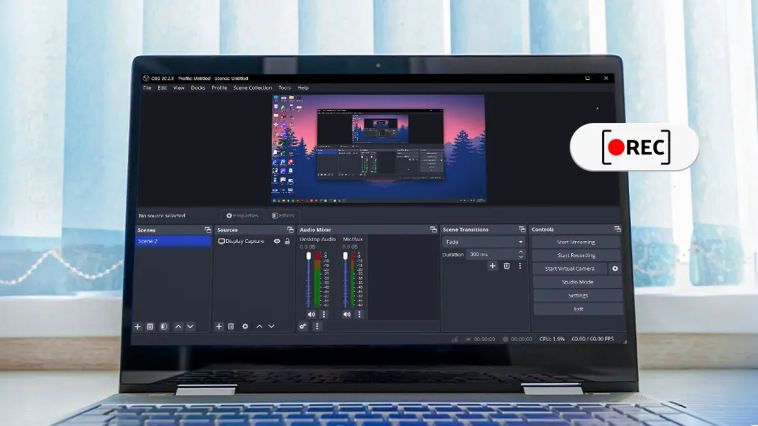The image size is (758, 426).
Task: Open the Scene Collection menu
Action: point(252,88)
